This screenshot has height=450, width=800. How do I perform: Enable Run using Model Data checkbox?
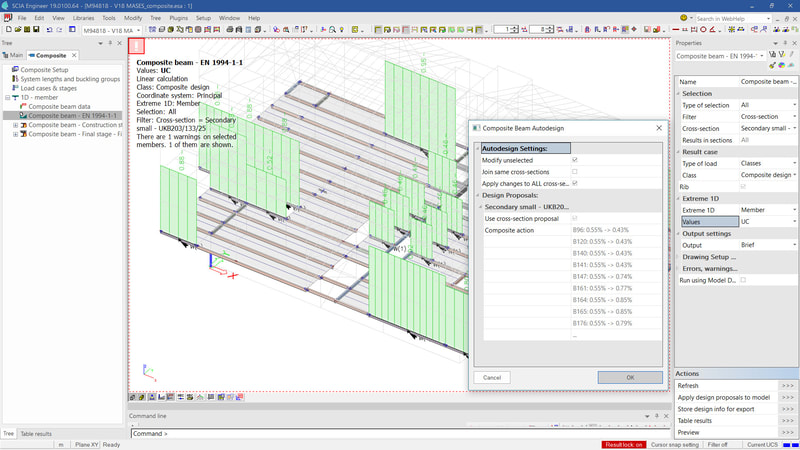[x=743, y=280]
